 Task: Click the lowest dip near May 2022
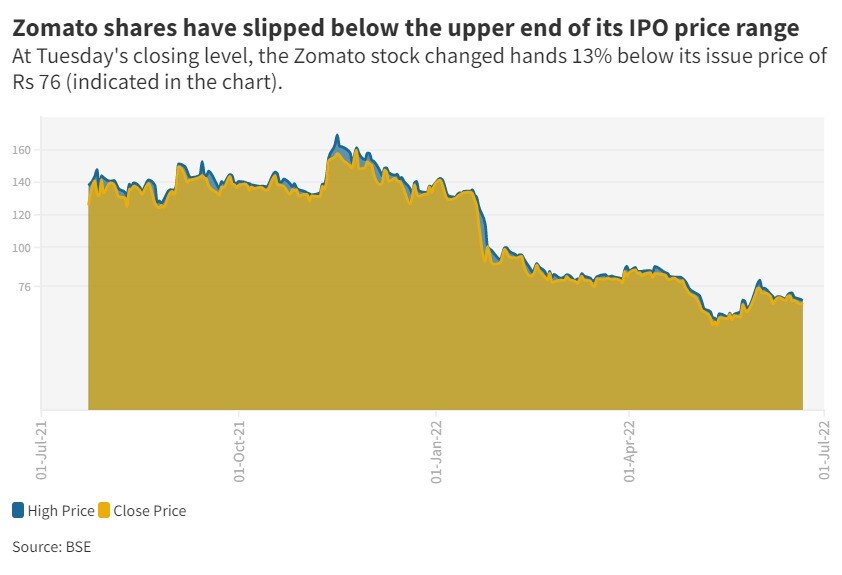pyautogui.click(x=714, y=322)
